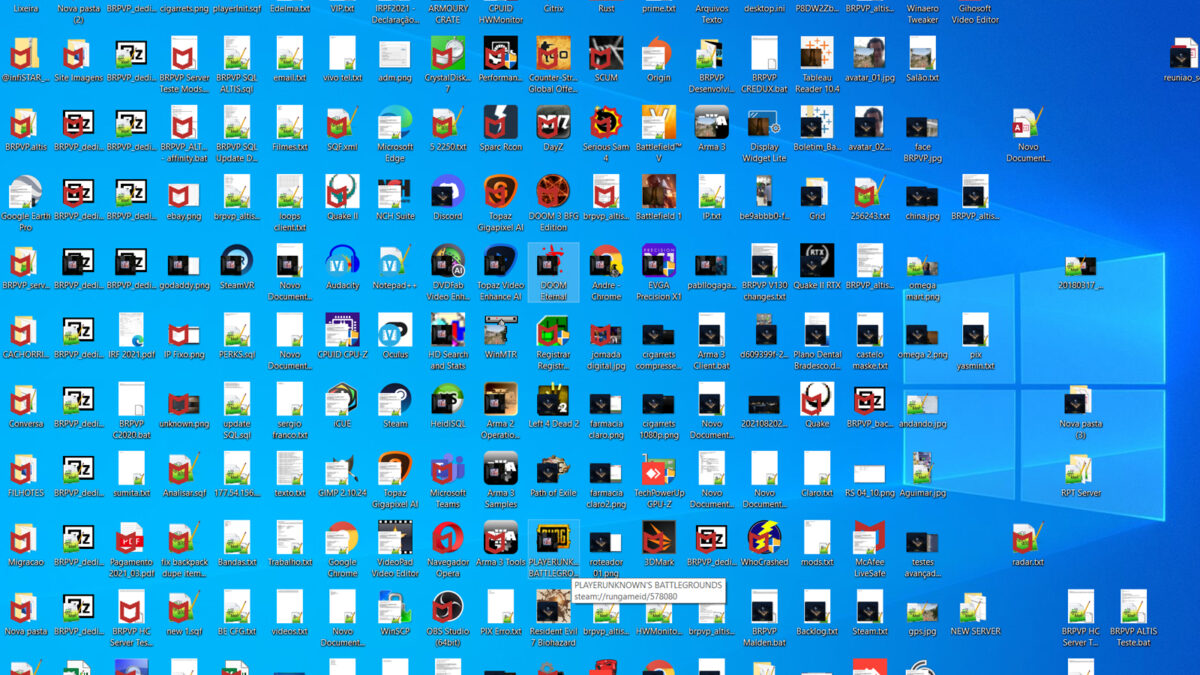Open the iCUE shortcut
Image resolution: width=1200 pixels, height=675 pixels.
tap(342, 399)
